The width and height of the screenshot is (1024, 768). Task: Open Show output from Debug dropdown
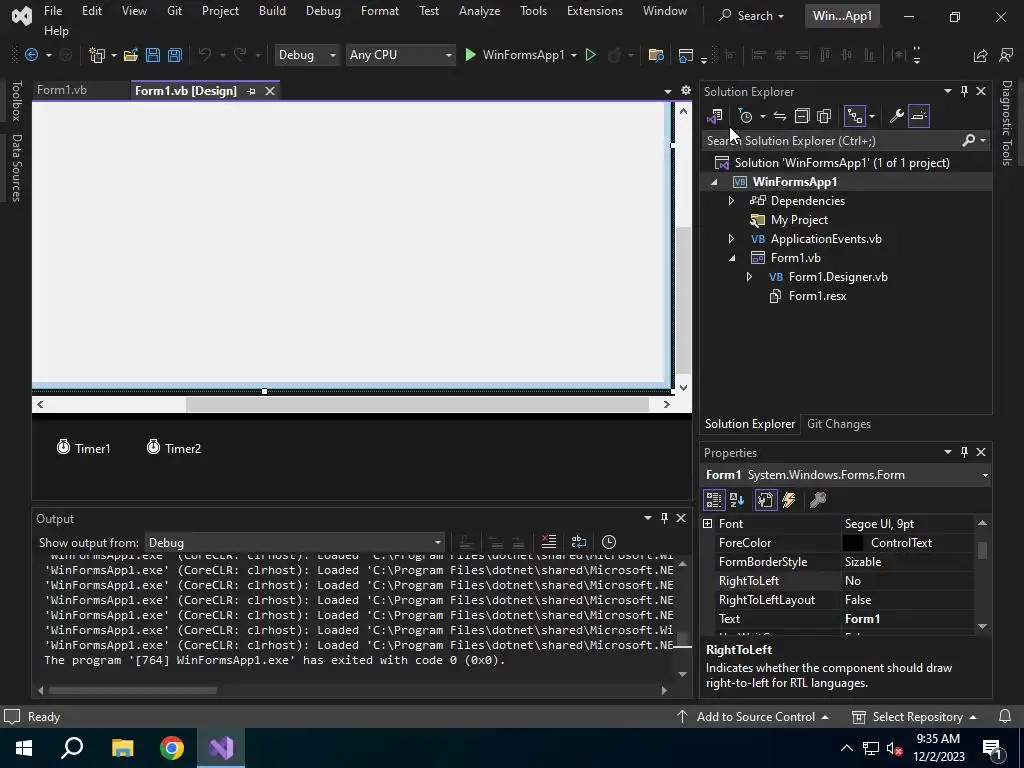294,543
